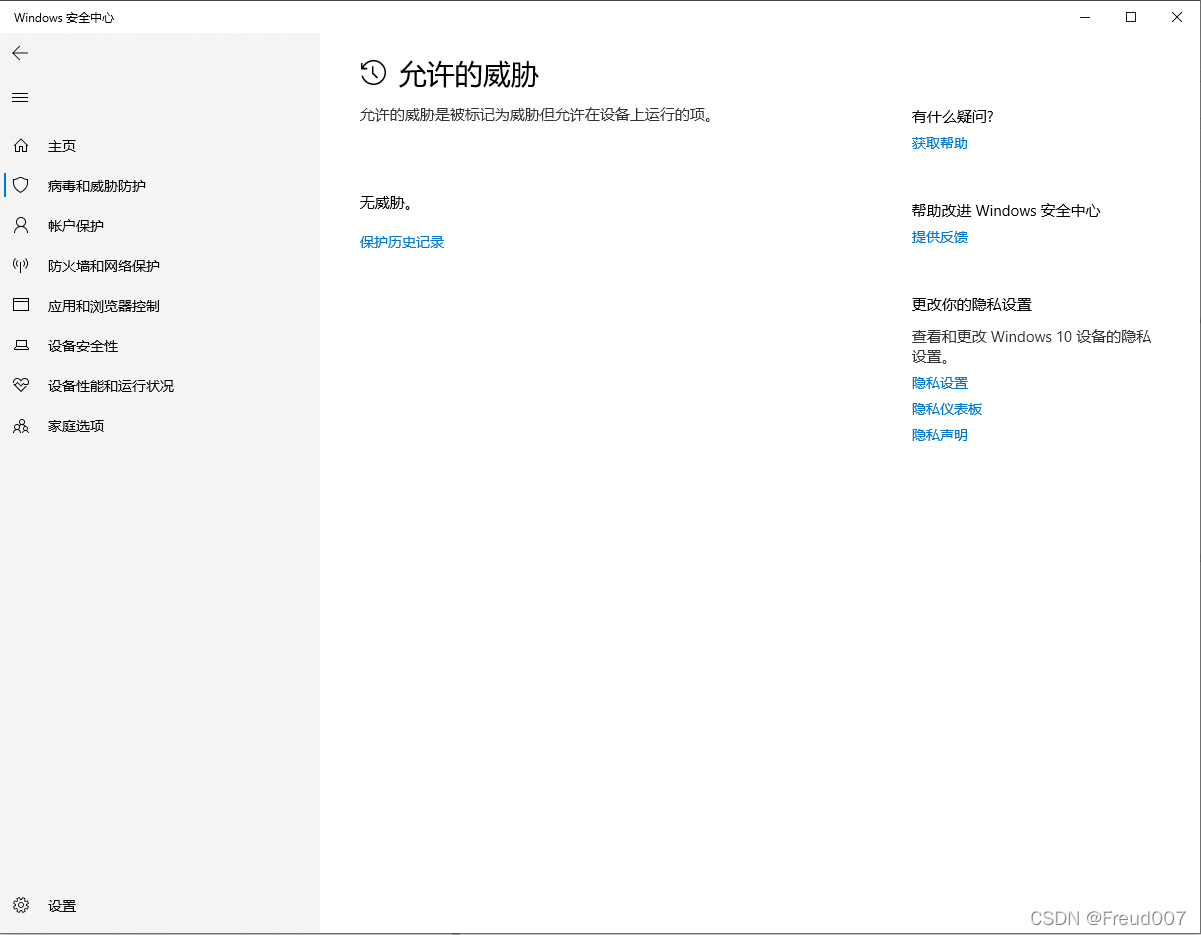Open 防火墙和网络保护 section

(104, 266)
